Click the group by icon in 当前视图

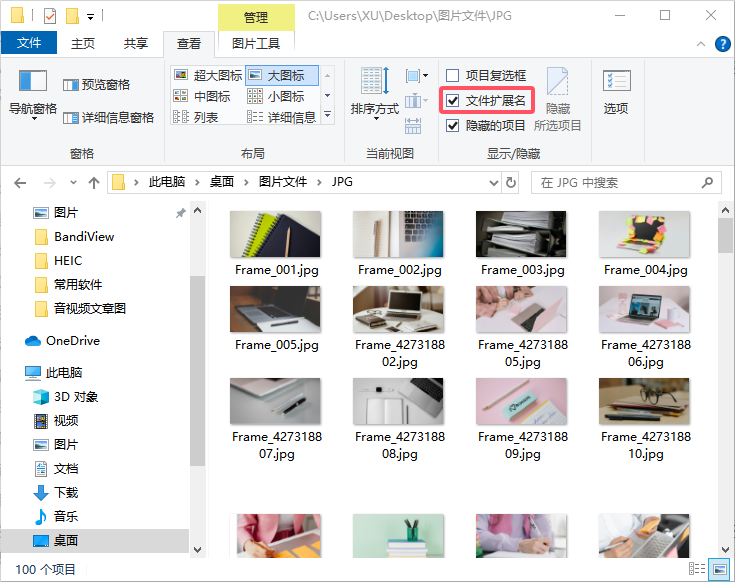pyautogui.click(x=417, y=75)
